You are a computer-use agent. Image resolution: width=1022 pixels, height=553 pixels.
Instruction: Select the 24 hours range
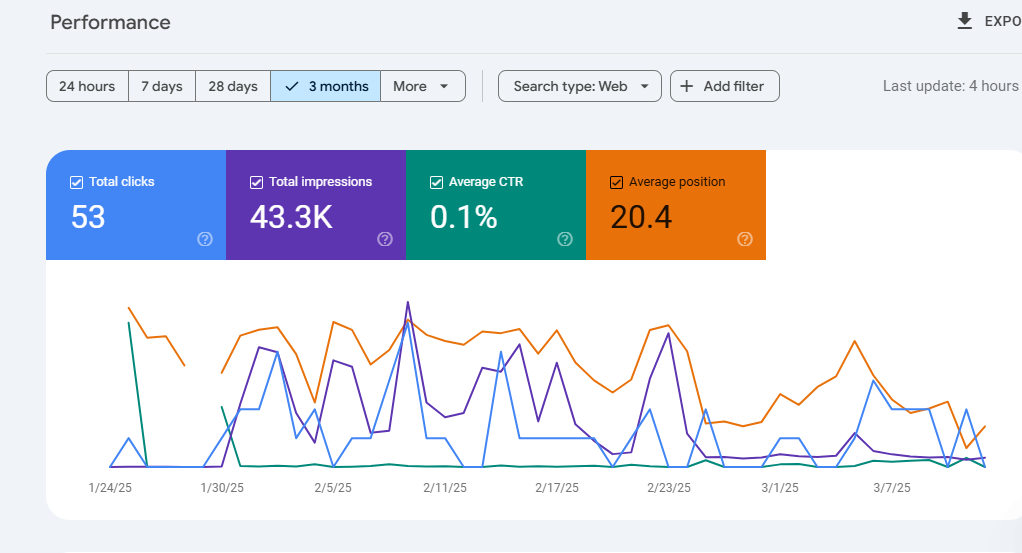pyautogui.click(x=87, y=86)
